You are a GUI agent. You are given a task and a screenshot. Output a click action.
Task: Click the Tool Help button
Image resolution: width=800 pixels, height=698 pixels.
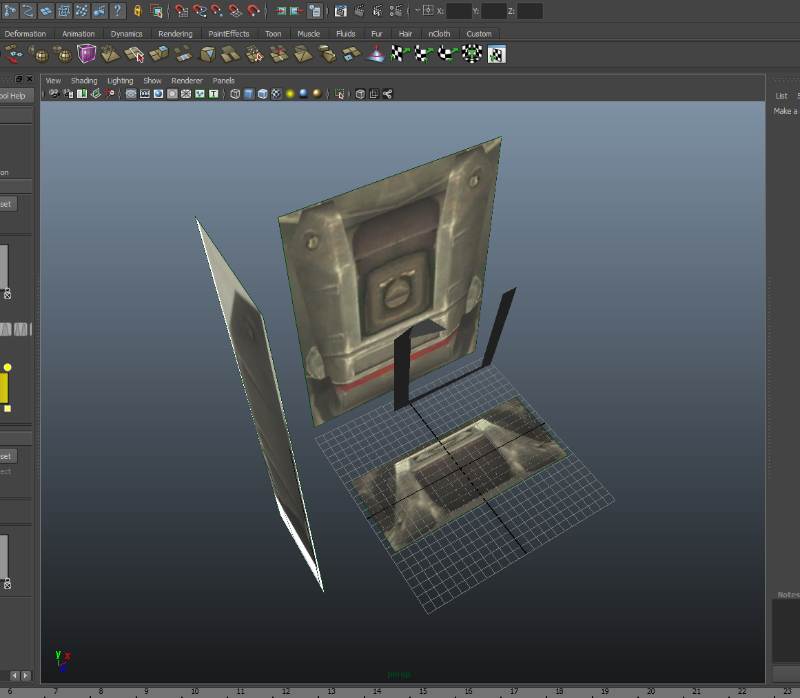14,96
